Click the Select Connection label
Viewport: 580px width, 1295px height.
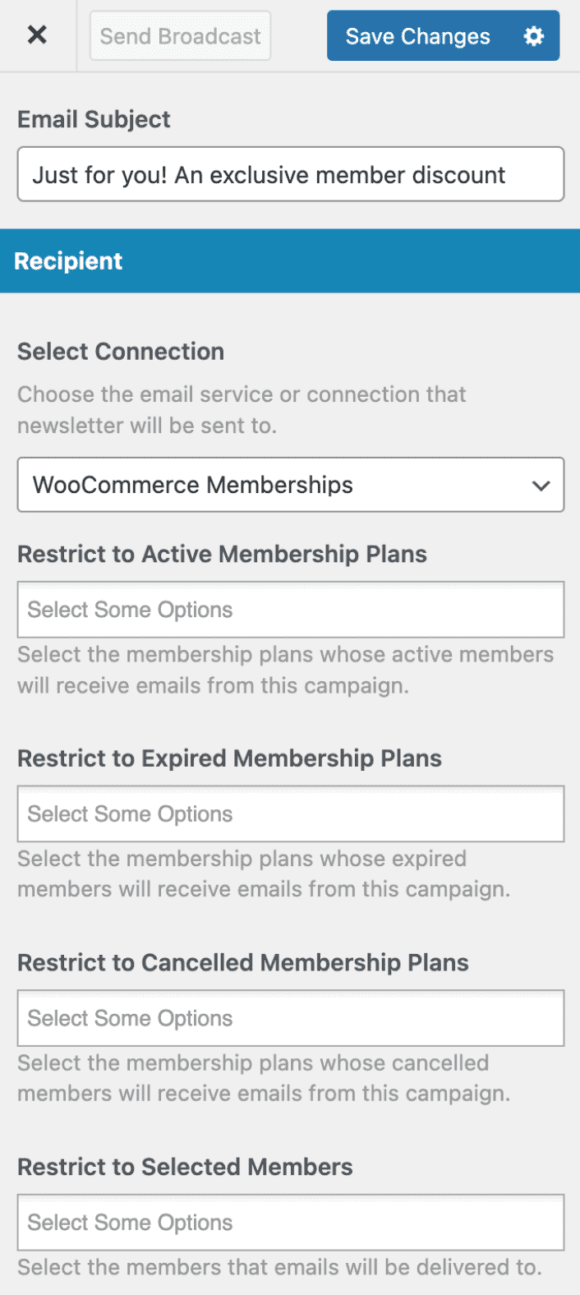[120, 351]
